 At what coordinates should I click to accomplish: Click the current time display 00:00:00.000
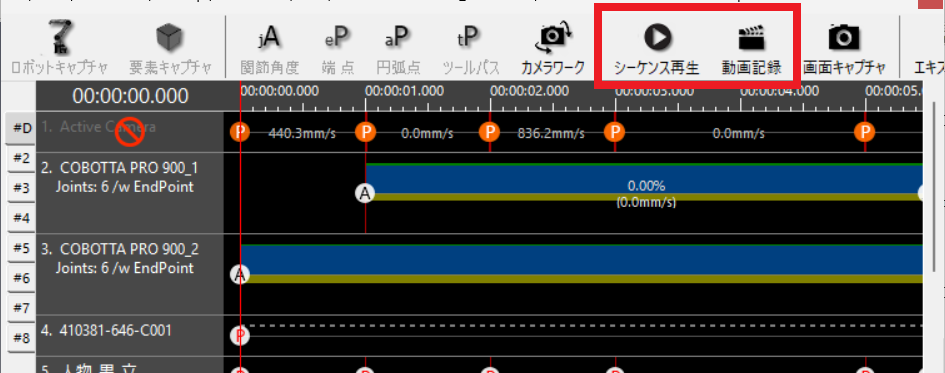[x=130, y=96]
